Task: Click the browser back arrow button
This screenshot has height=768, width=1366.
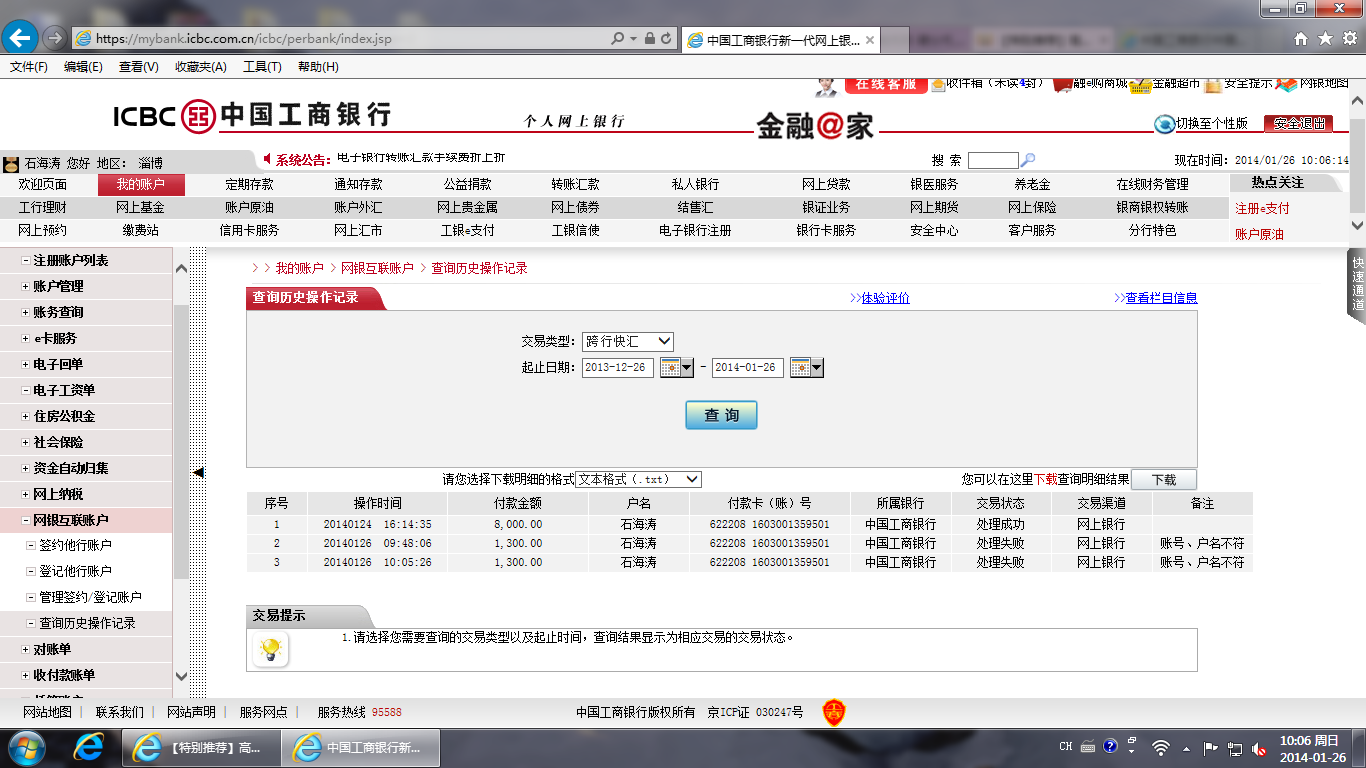Action: click(x=21, y=38)
